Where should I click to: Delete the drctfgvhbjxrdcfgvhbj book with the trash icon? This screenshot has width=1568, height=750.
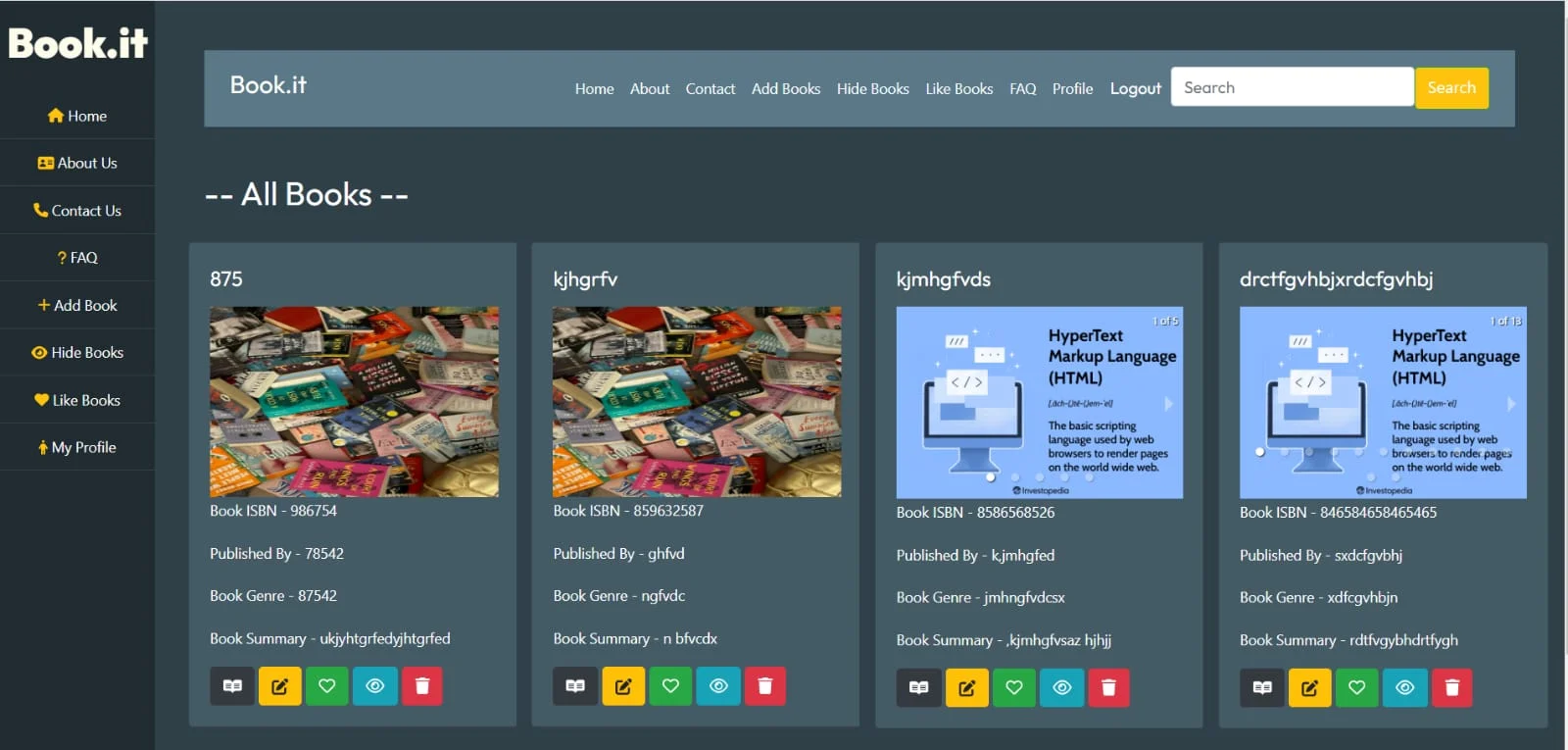coord(1452,688)
